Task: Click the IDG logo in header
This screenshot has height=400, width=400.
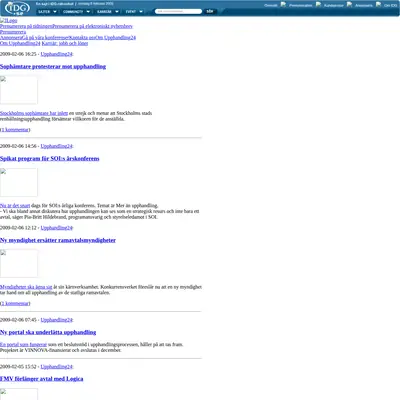Action: pos(17,8)
